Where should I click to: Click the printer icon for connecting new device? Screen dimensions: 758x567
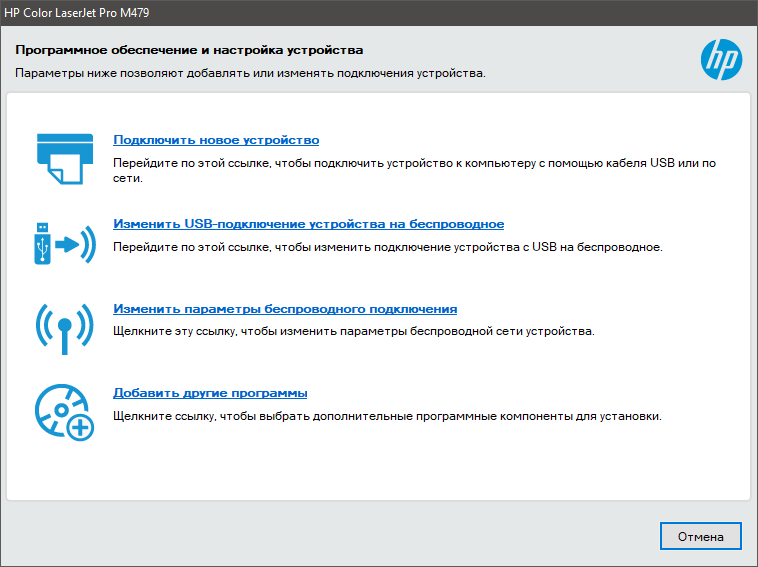(65, 159)
